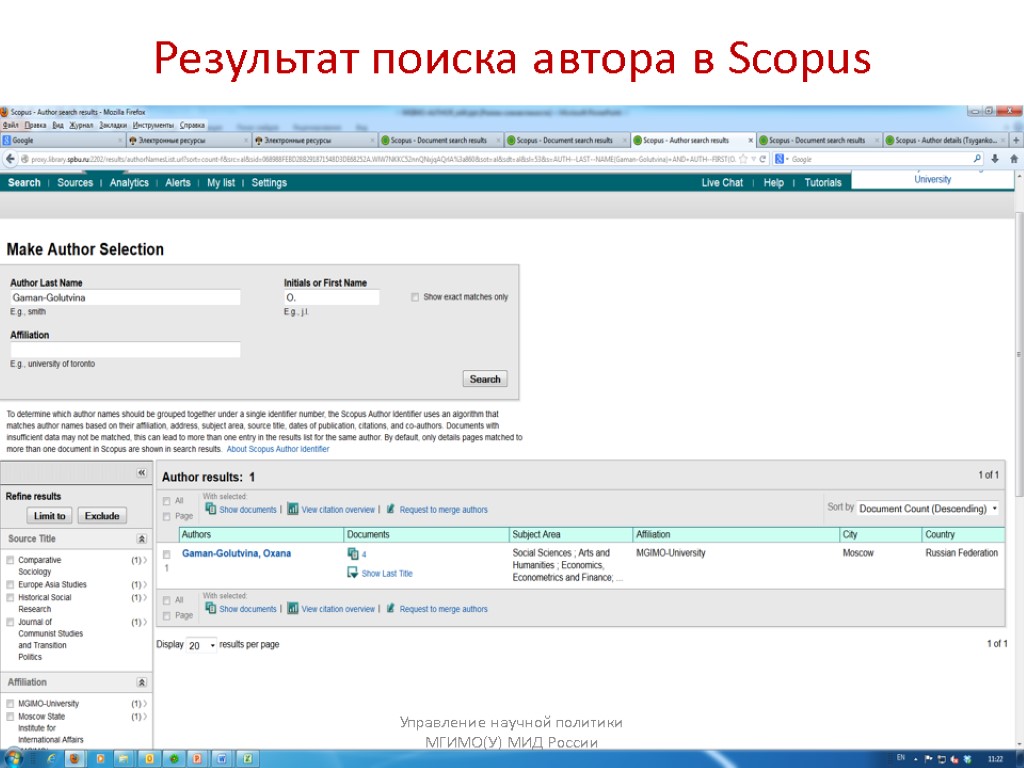Open the Firefox downloads arrow icon
Screen dimensions: 1024x768
click(995, 159)
